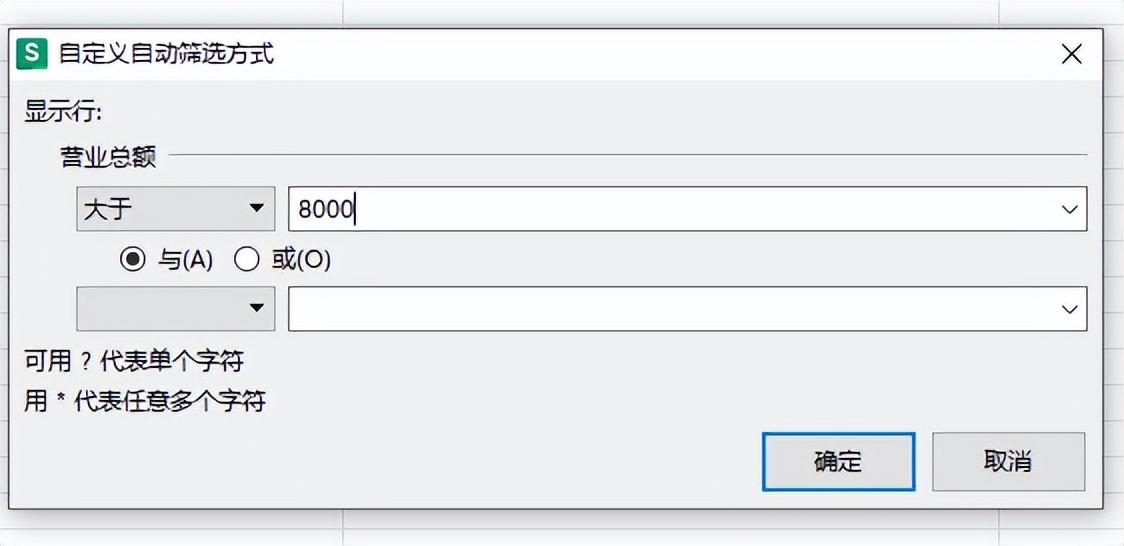Click the green WPS S logo icon
Viewport: 1124px width, 546px height.
[x=32, y=54]
